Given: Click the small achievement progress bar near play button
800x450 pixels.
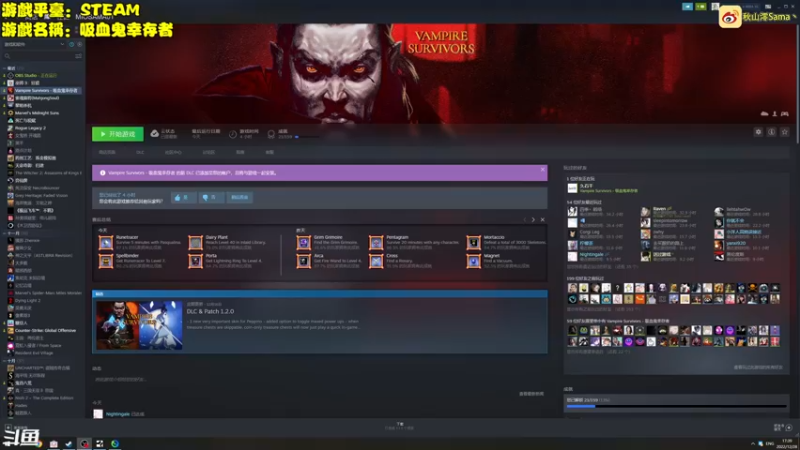Looking at the screenshot, I should point(306,137).
